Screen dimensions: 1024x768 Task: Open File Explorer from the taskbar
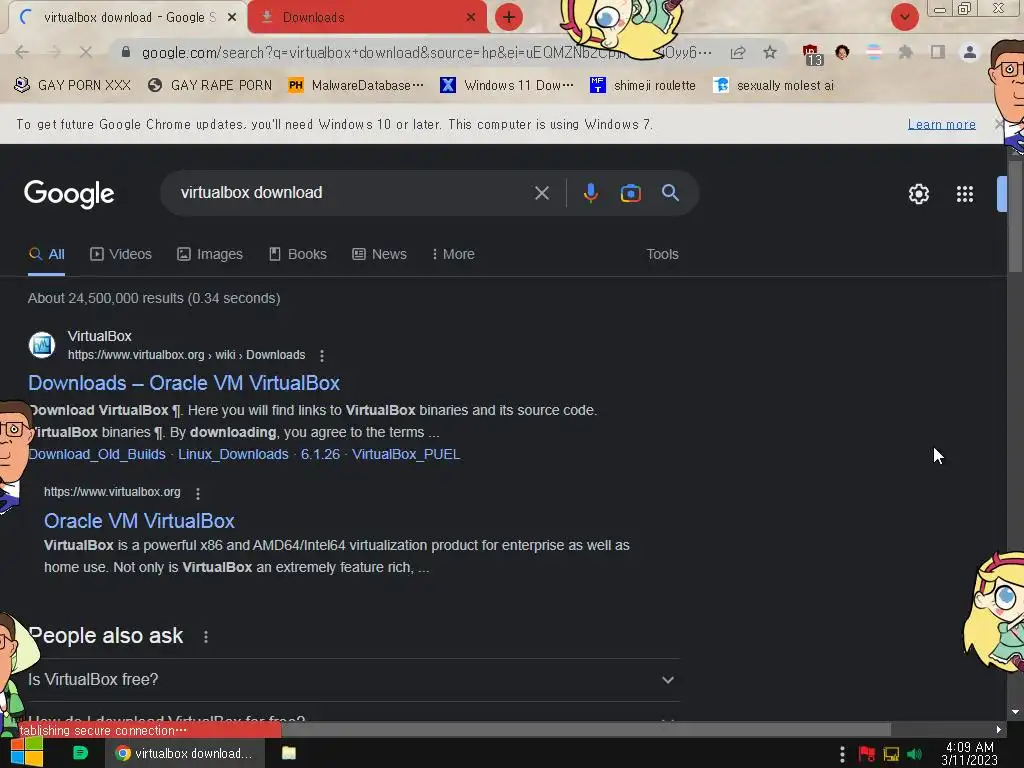pyautogui.click(x=289, y=753)
